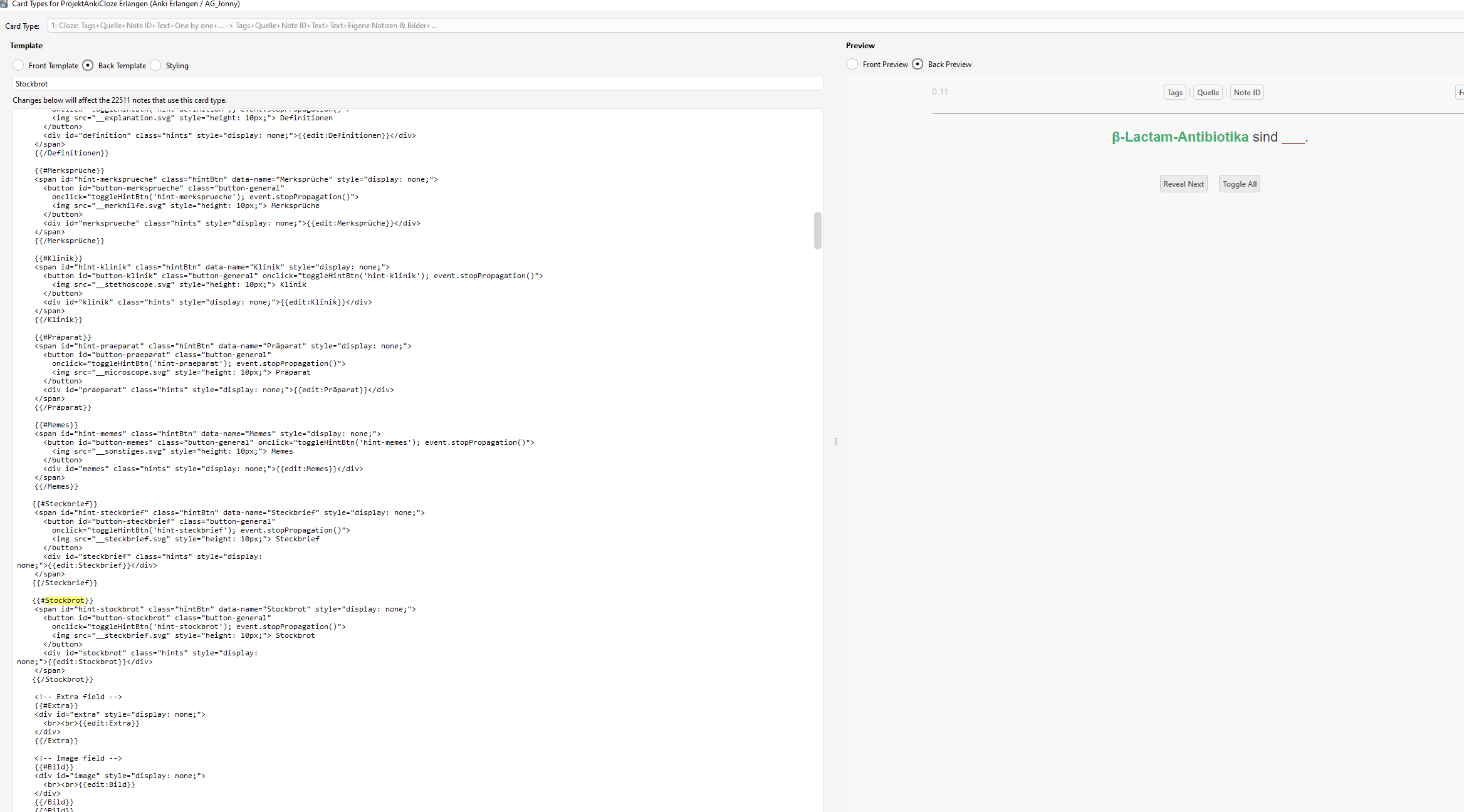Image resolution: width=1464 pixels, height=812 pixels.
Task: Click the Quelle button in preview
Action: pos(1208,93)
